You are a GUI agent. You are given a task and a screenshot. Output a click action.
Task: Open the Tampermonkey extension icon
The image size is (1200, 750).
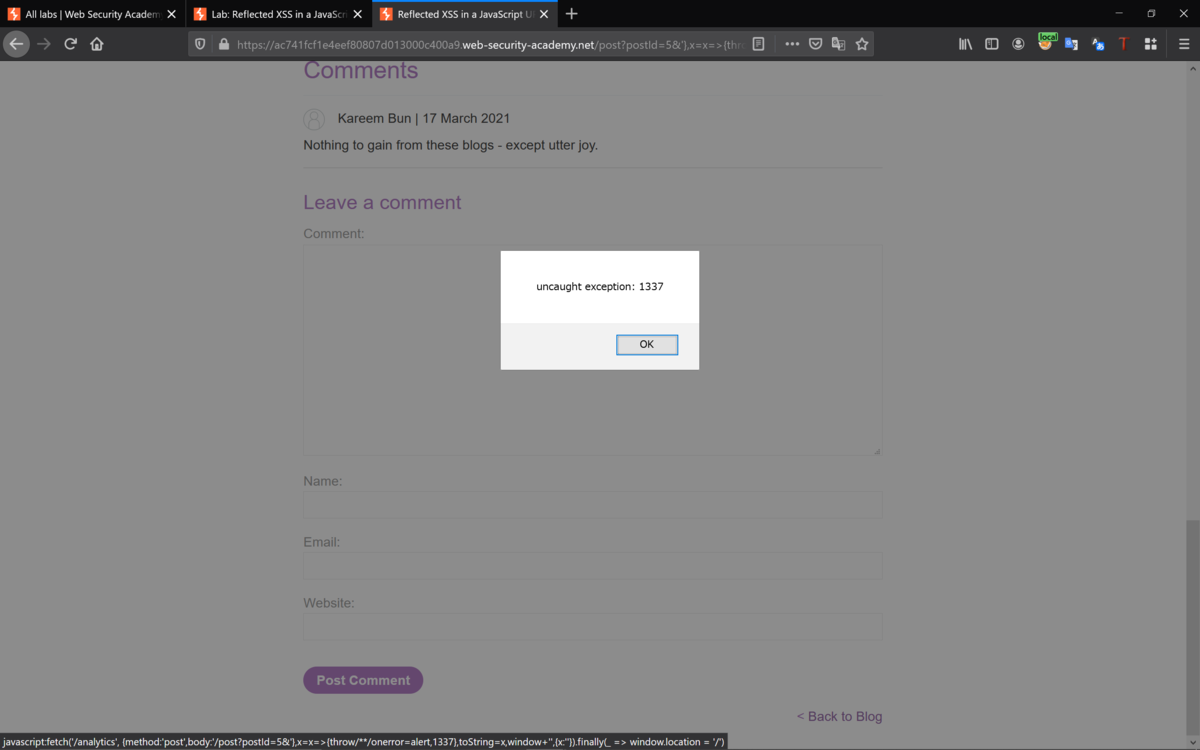point(1122,43)
